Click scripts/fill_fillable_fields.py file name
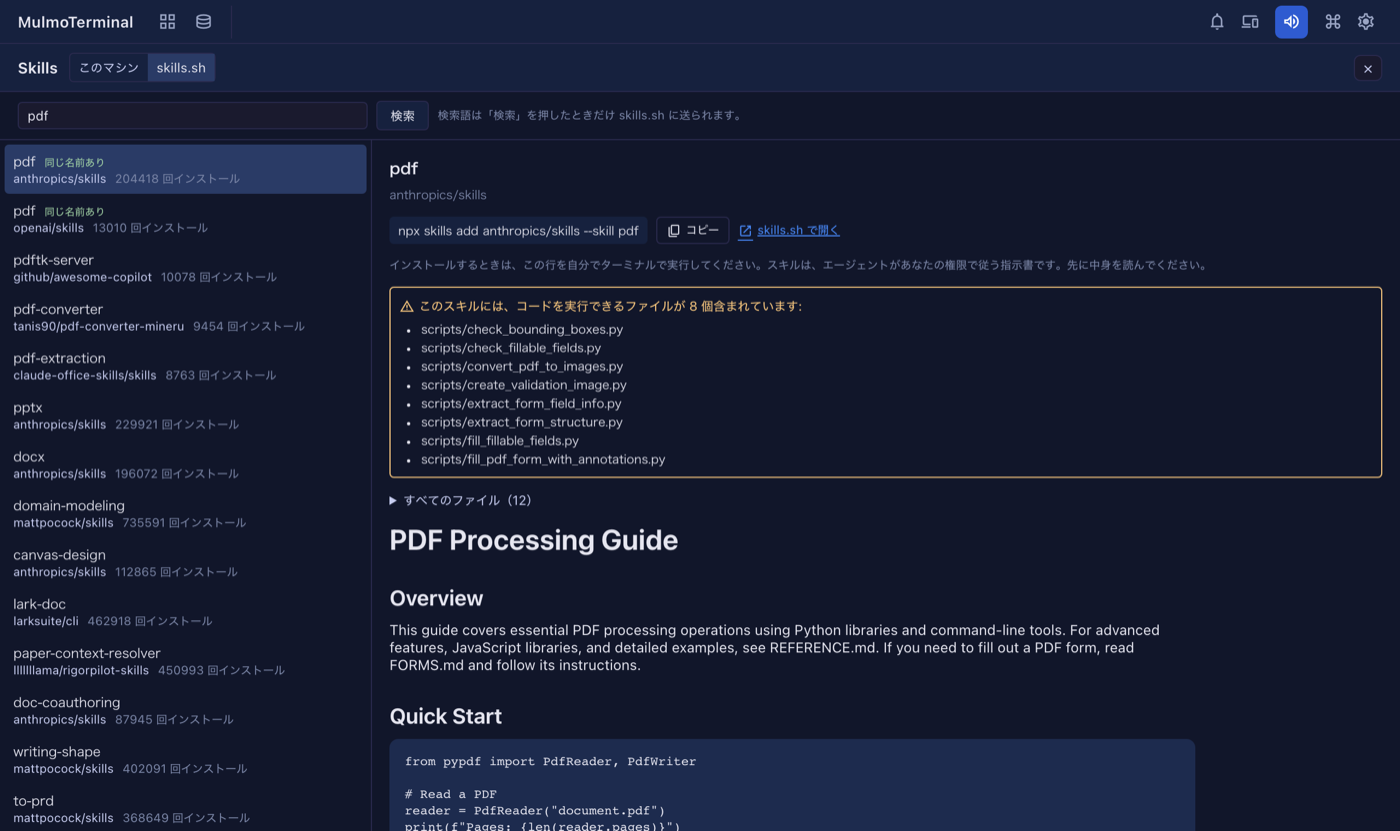This screenshot has width=1400, height=831. click(500, 441)
